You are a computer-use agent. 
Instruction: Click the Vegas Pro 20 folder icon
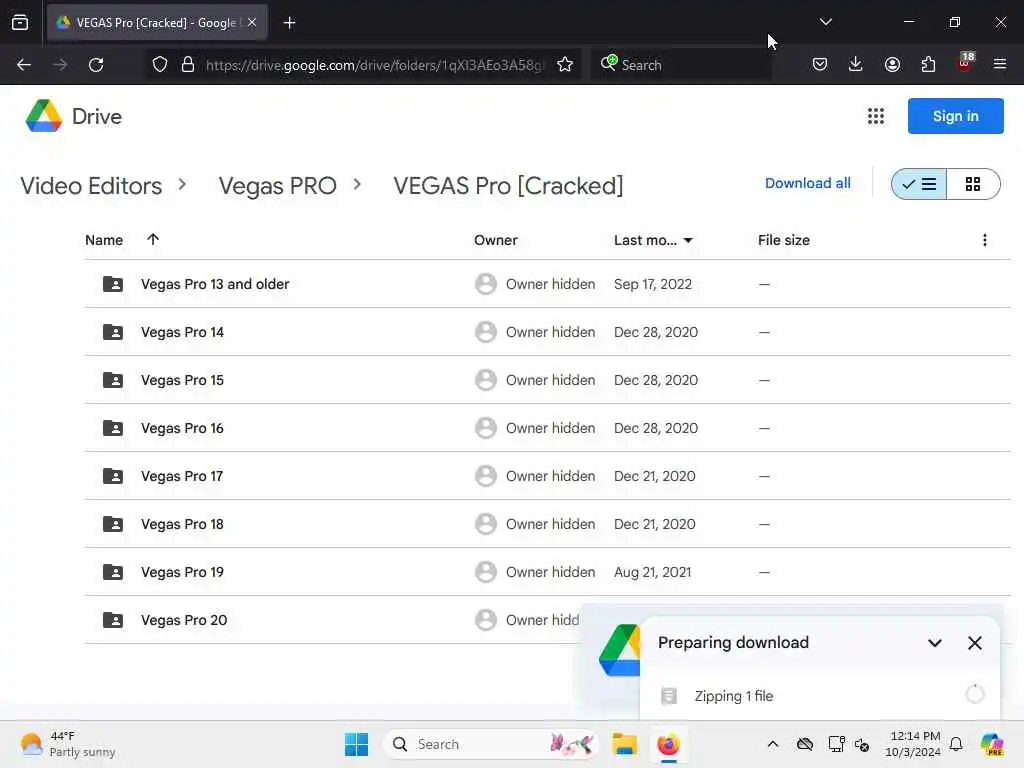click(113, 620)
